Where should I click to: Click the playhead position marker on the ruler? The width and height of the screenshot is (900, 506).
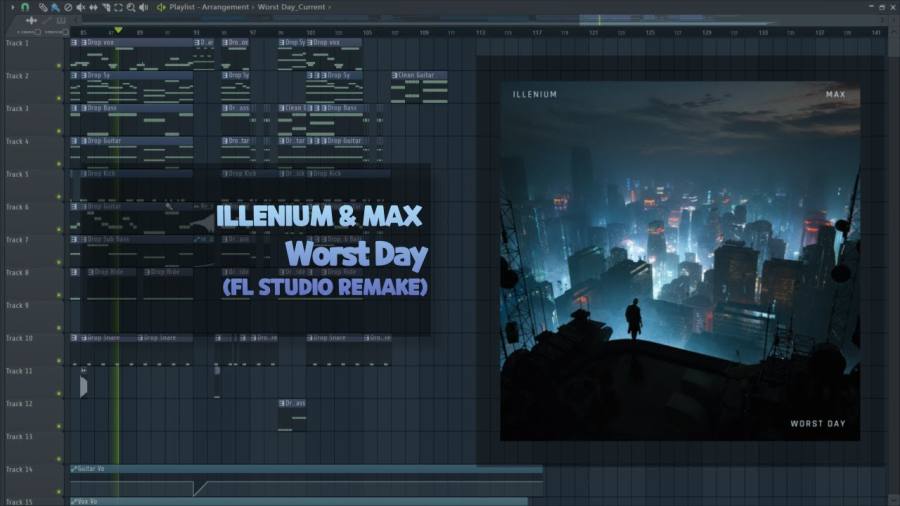point(118,30)
